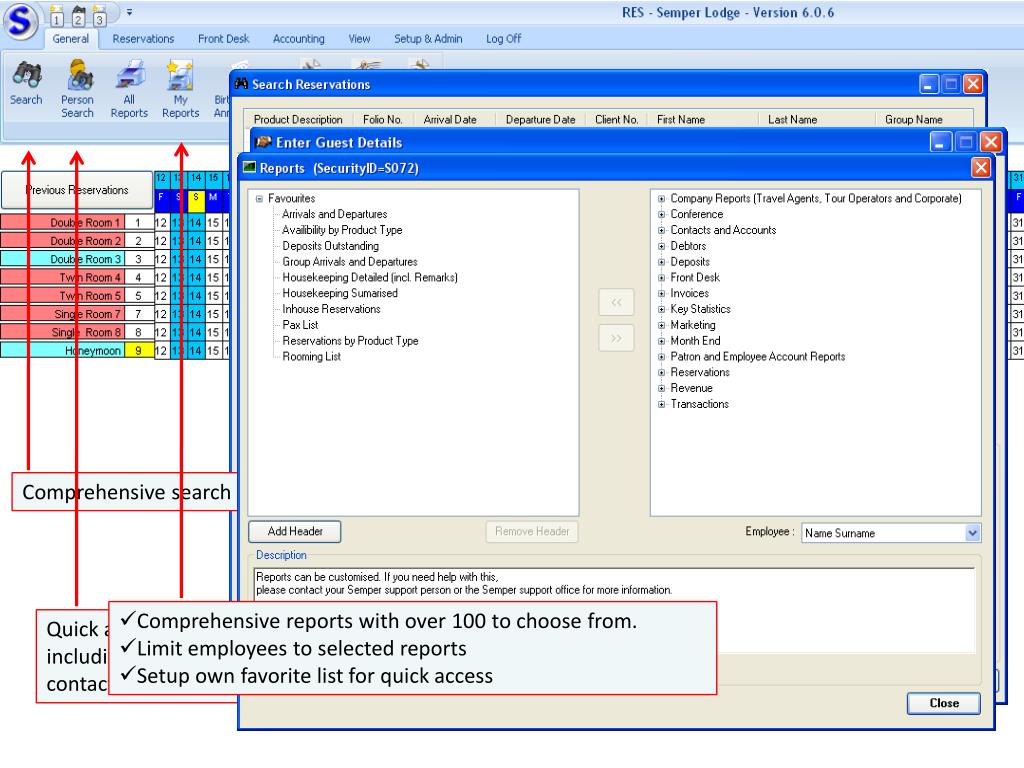Select Rooming List favourite
Viewport: 1024px width, 768px height.
tap(312, 357)
